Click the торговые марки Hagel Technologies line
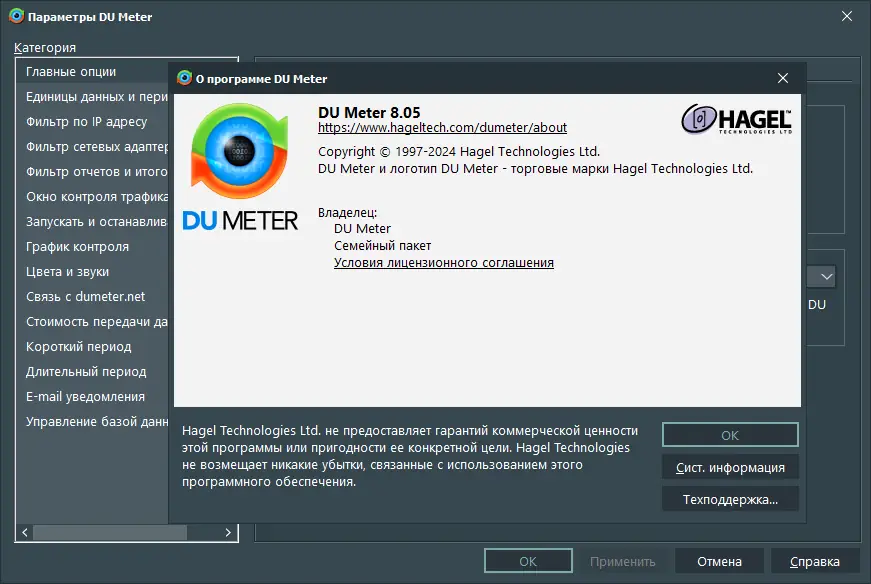The height and width of the screenshot is (584, 871). (x=535, y=168)
